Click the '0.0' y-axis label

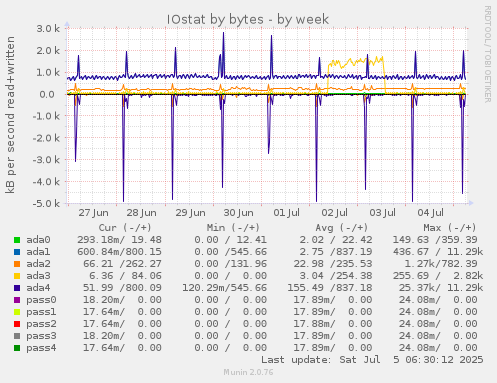pos(47,94)
